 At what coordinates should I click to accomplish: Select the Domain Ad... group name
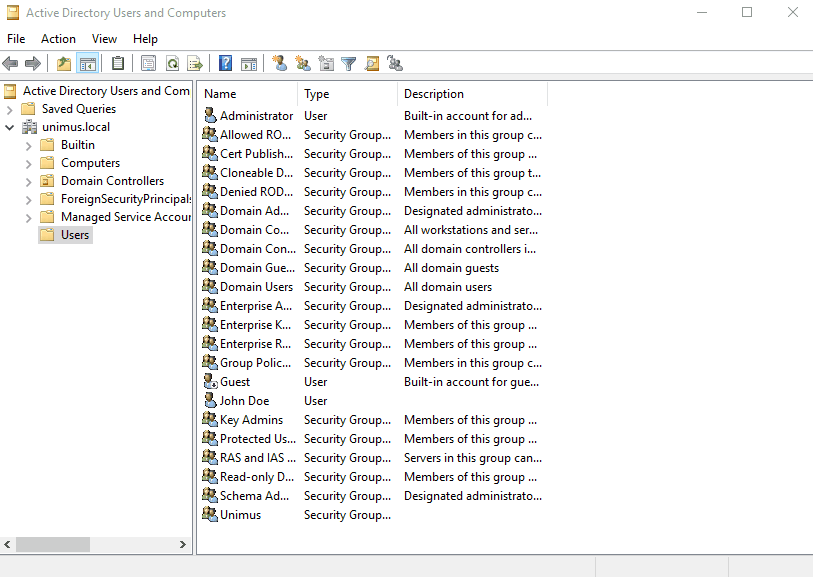click(x=255, y=211)
